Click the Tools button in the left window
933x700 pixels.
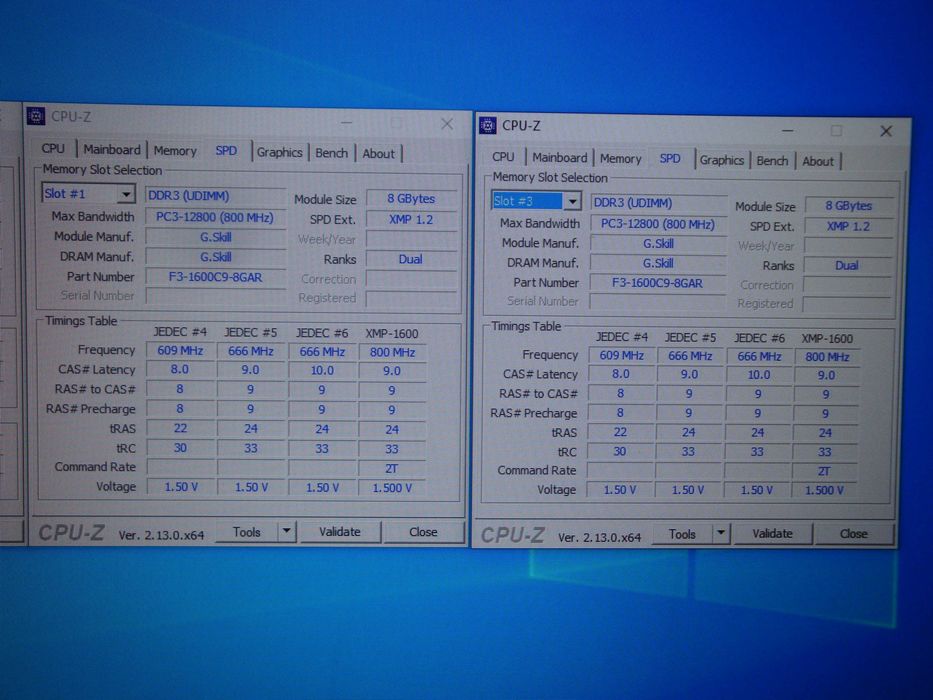click(x=246, y=532)
